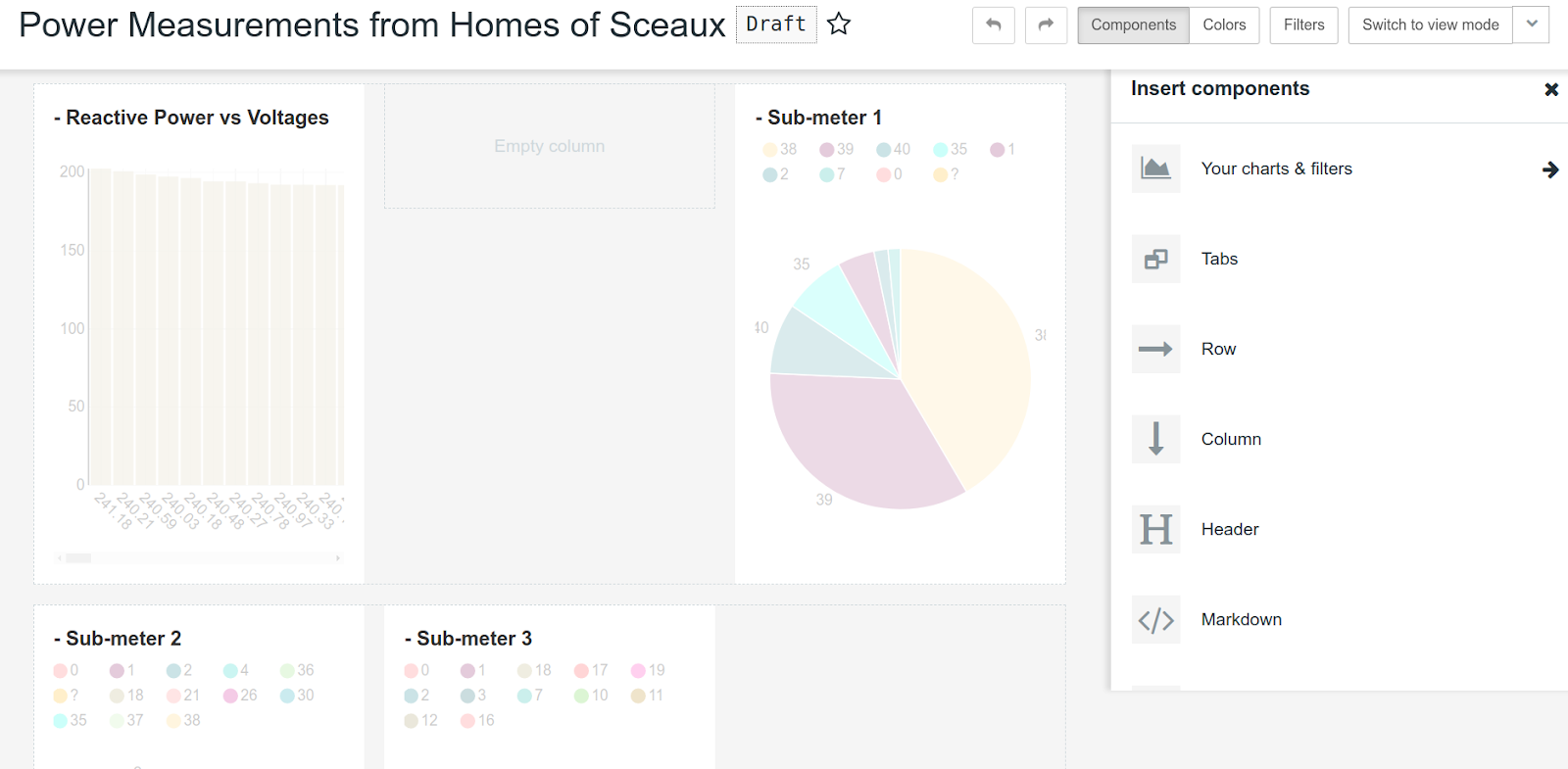Click the Filters button
This screenshot has height=769, width=1568.
tap(1303, 25)
